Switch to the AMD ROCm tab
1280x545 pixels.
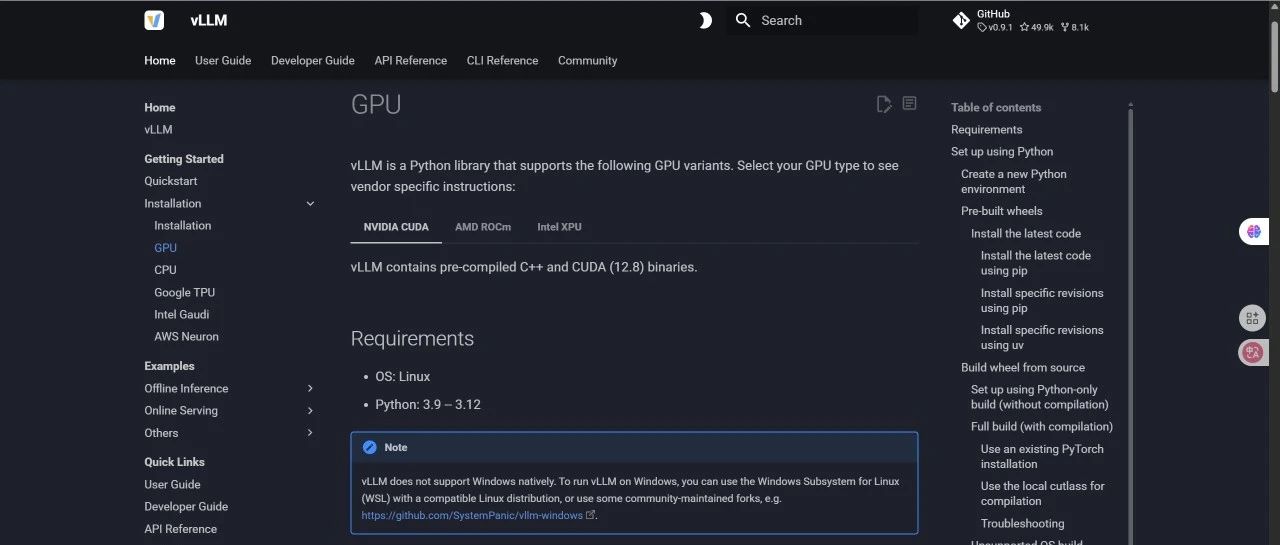pos(483,227)
